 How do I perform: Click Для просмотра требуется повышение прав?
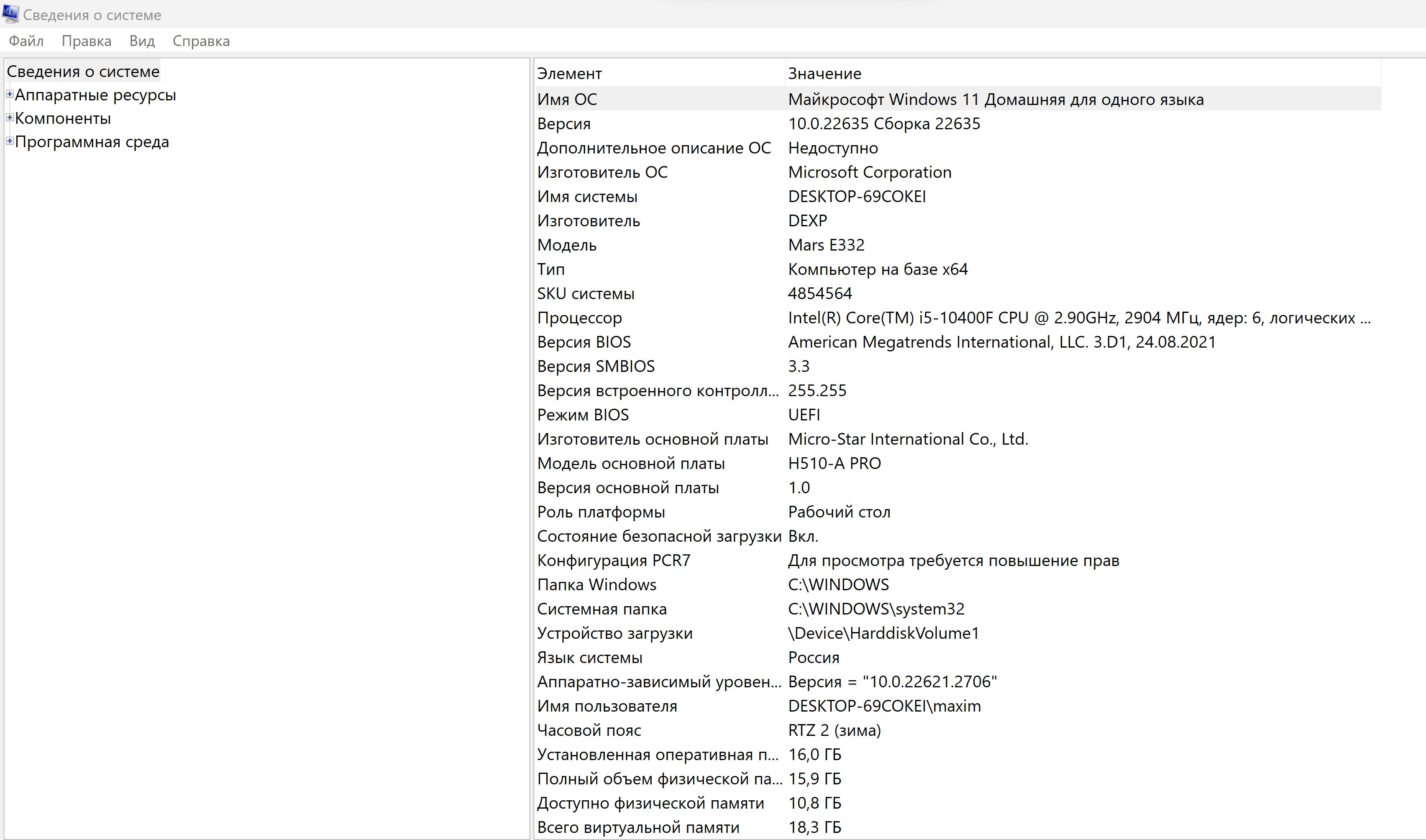[953, 561]
